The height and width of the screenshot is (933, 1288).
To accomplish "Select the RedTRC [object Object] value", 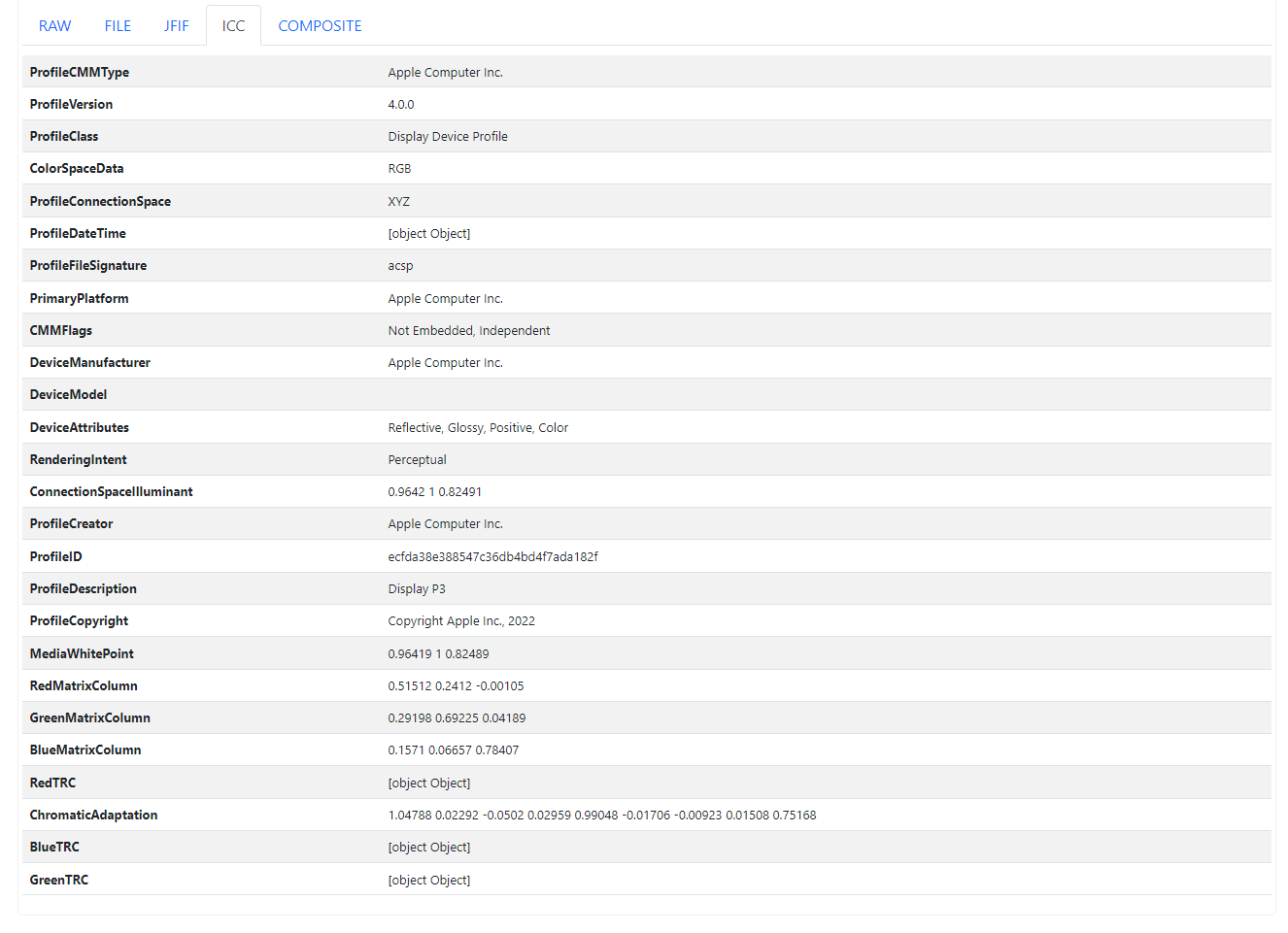I will [429, 783].
